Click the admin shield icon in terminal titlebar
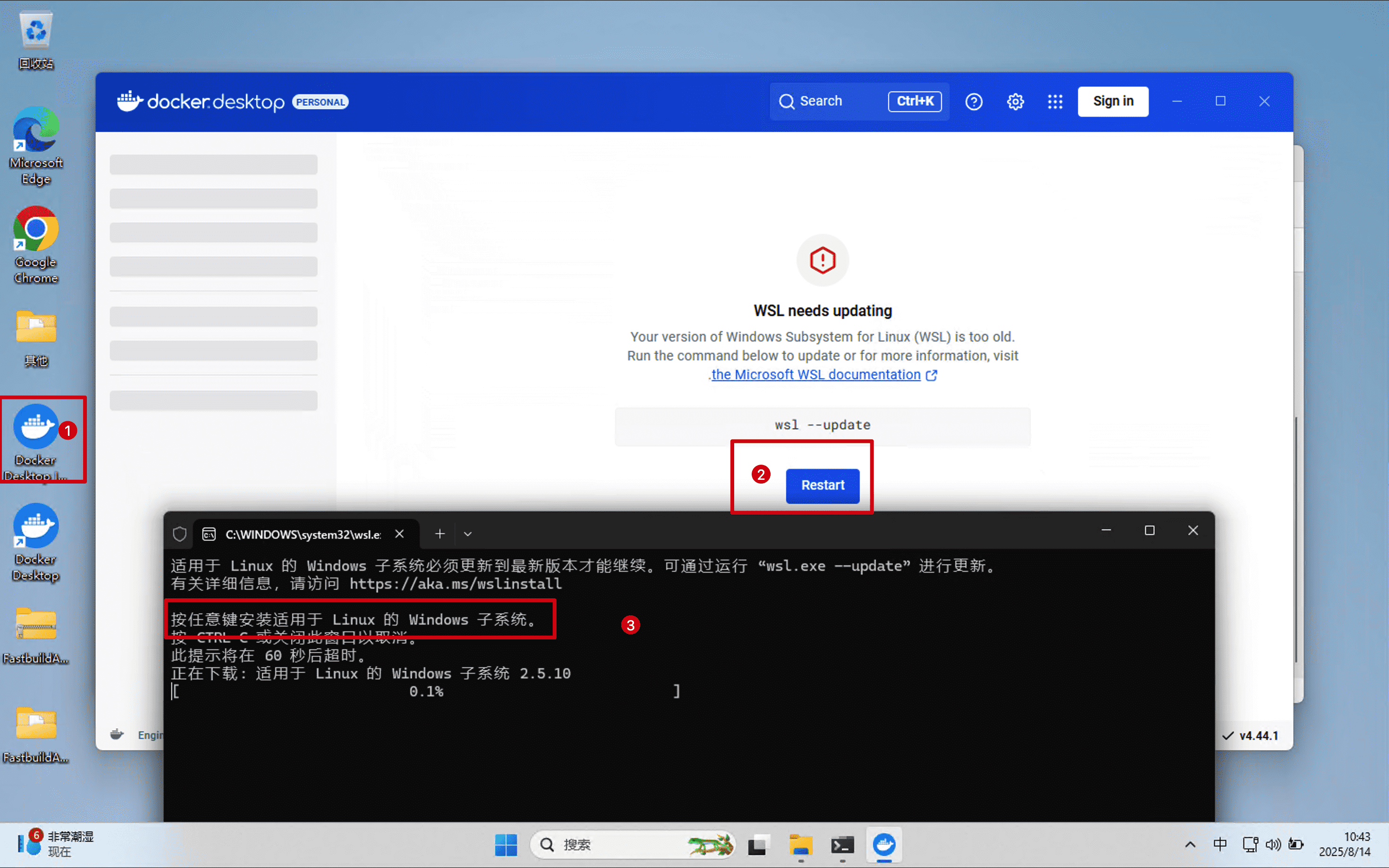 point(179,534)
